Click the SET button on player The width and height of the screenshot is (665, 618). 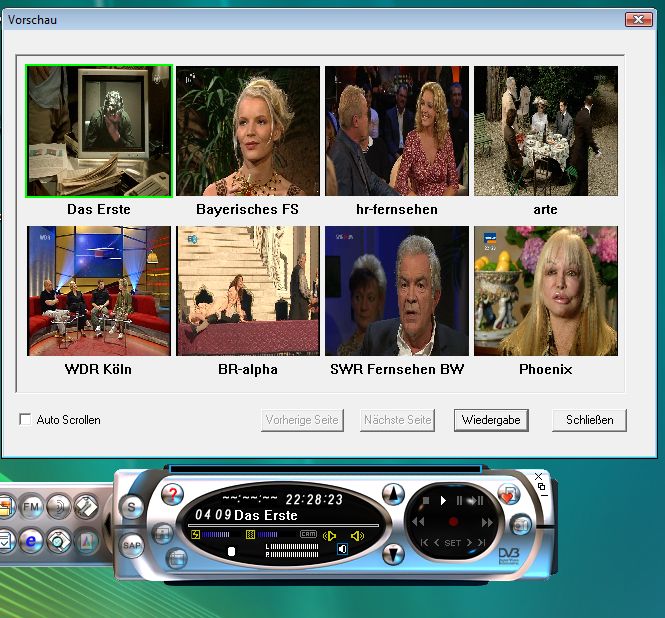(453, 542)
